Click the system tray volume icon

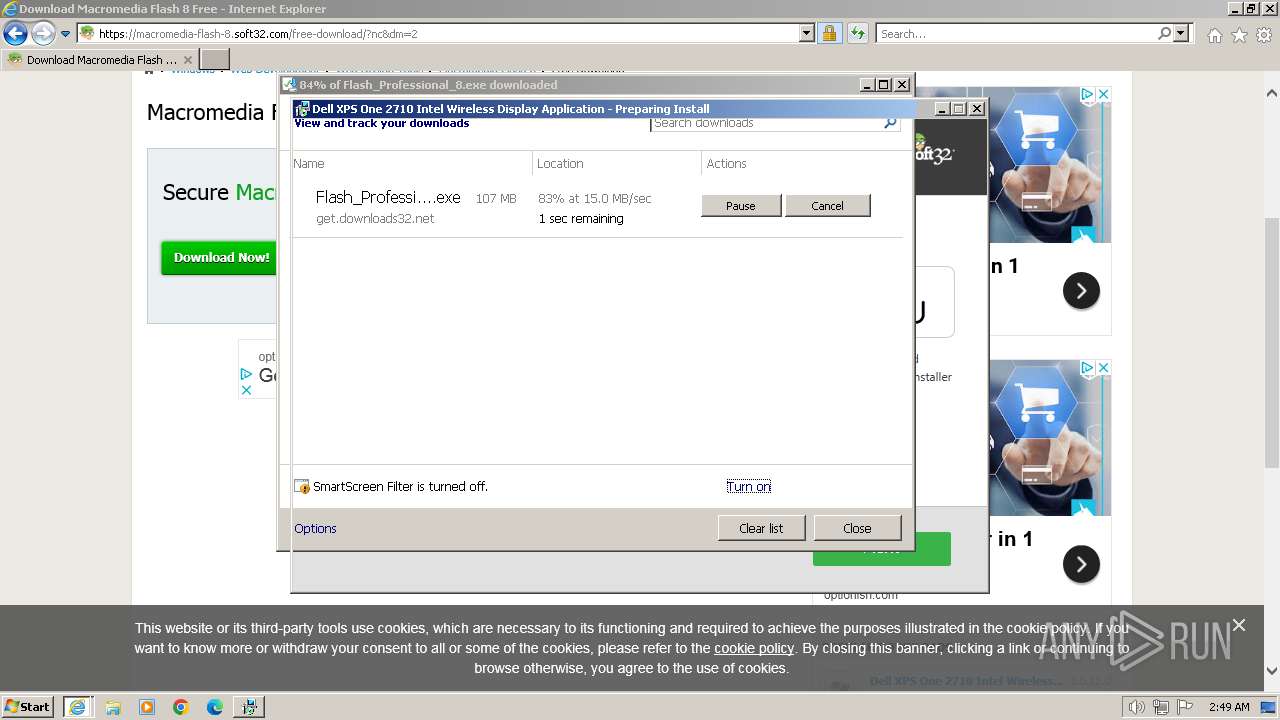(1136, 707)
